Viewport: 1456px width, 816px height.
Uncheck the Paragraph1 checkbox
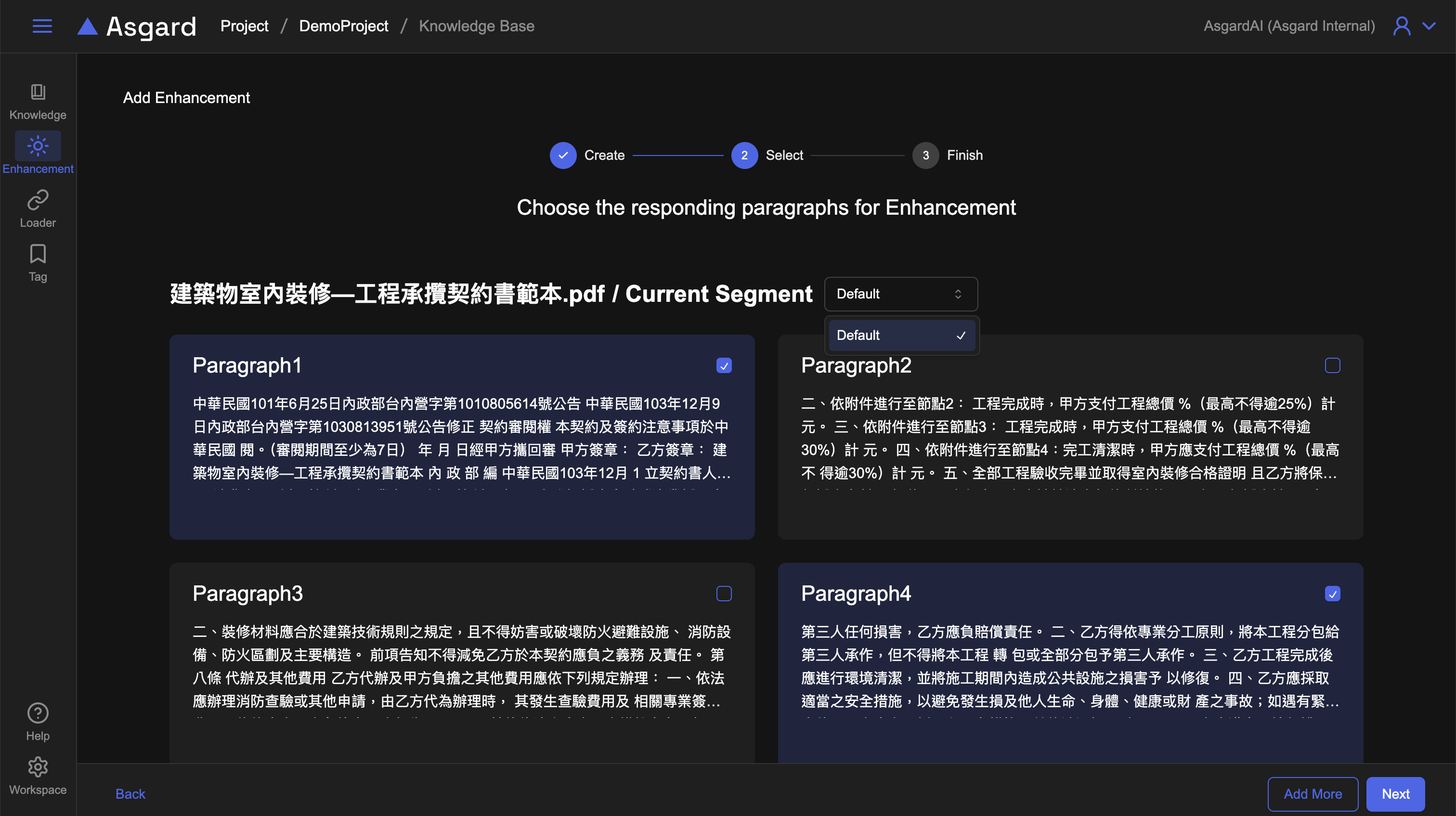724,365
